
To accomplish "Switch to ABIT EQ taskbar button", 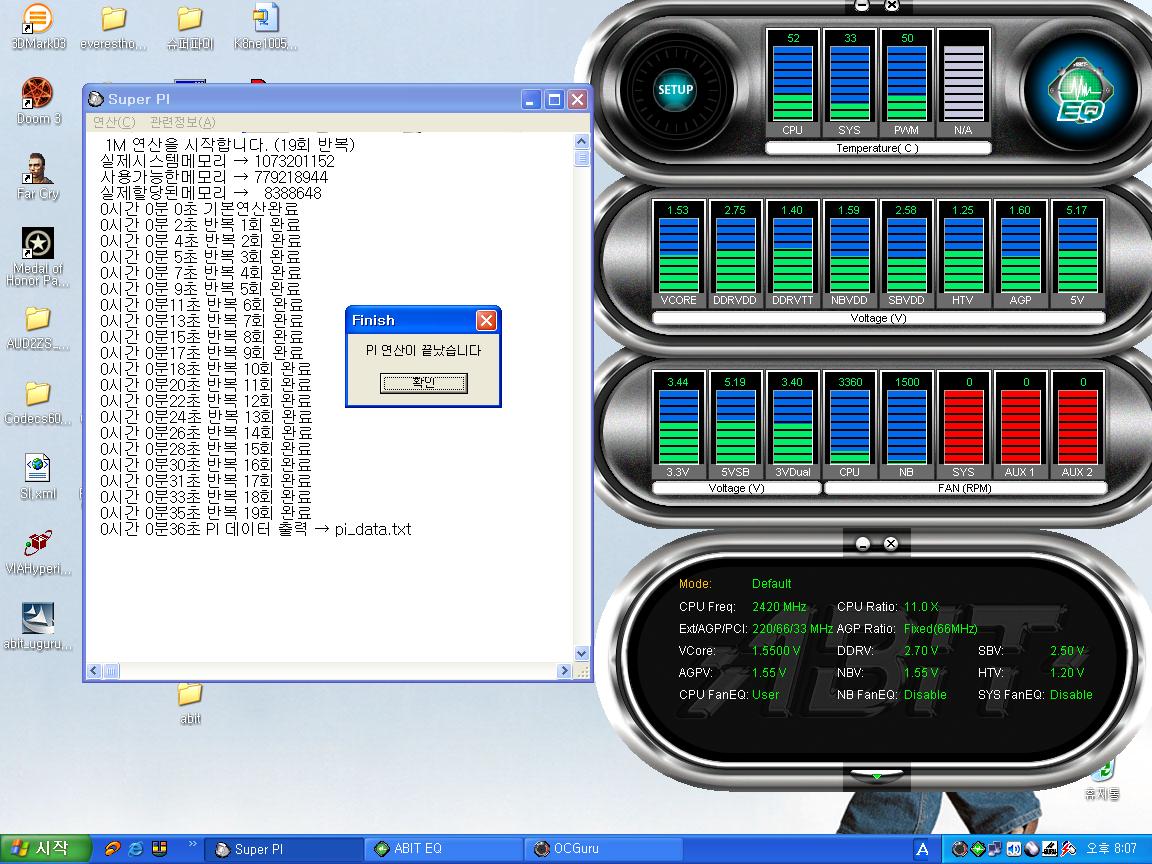I will click(x=443, y=849).
